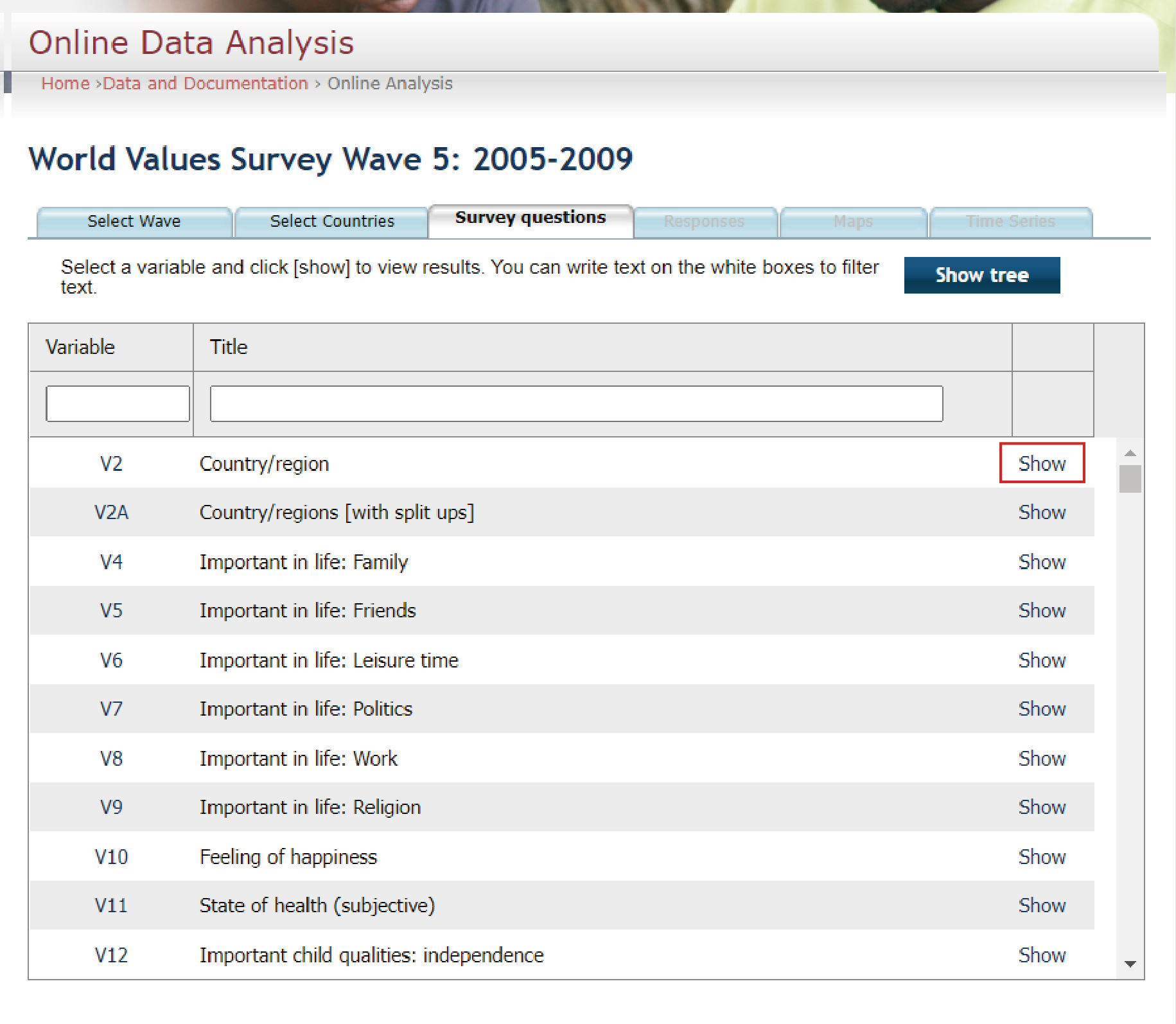This screenshot has width=1176, height=1024.
Task: Click the variable list scrollbar thumb
Action: (1130, 479)
